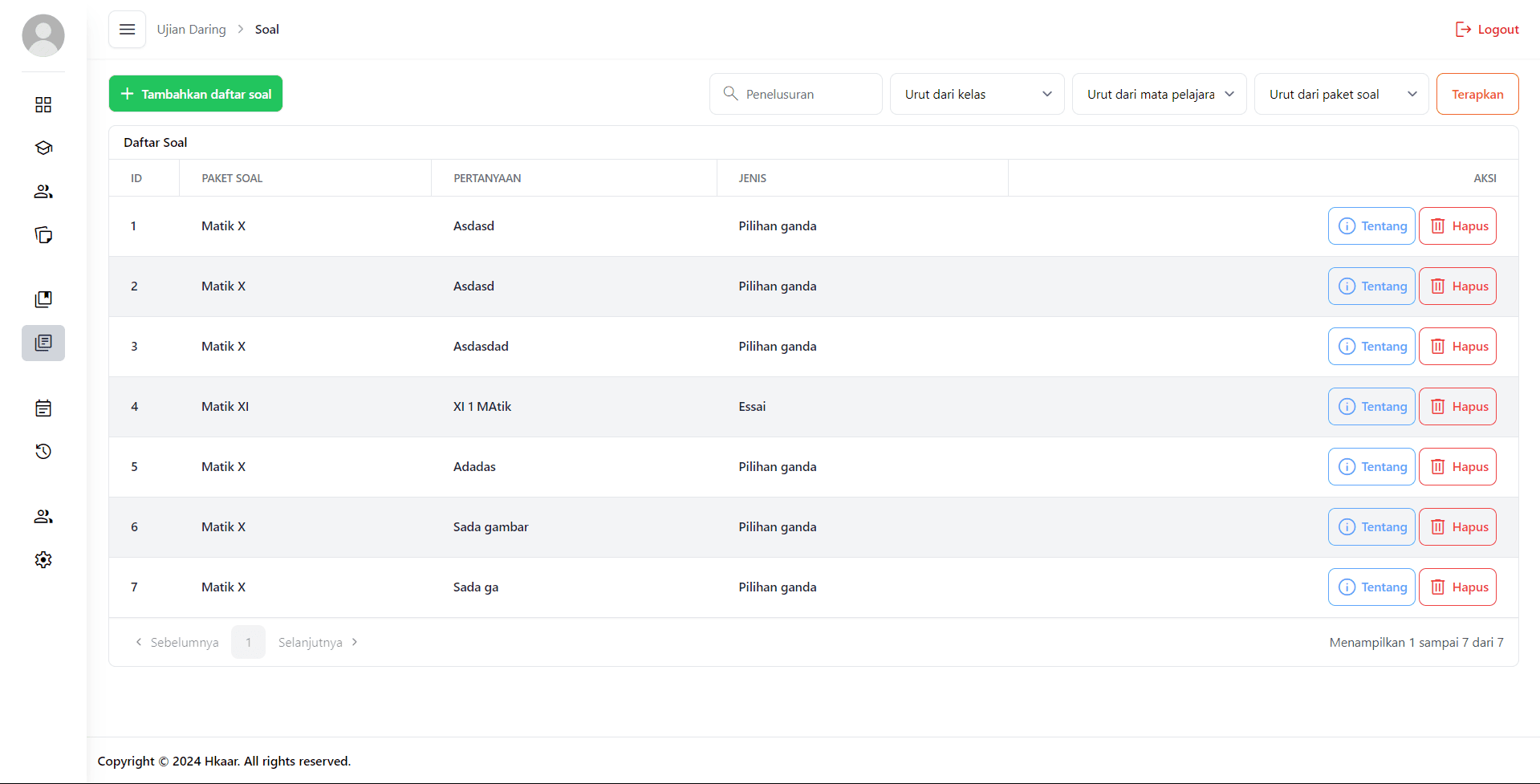Go to Selanjutnya page
Image resolution: width=1540 pixels, height=784 pixels.
tap(318, 642)
